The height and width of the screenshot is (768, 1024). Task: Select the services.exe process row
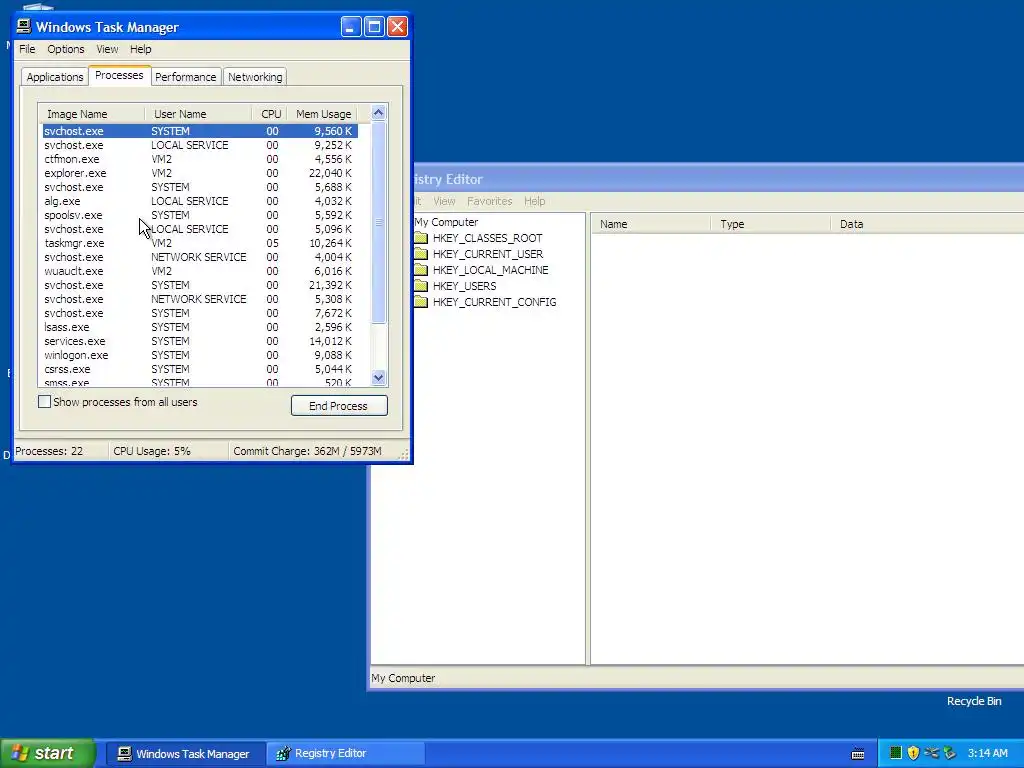pos(200,341)
